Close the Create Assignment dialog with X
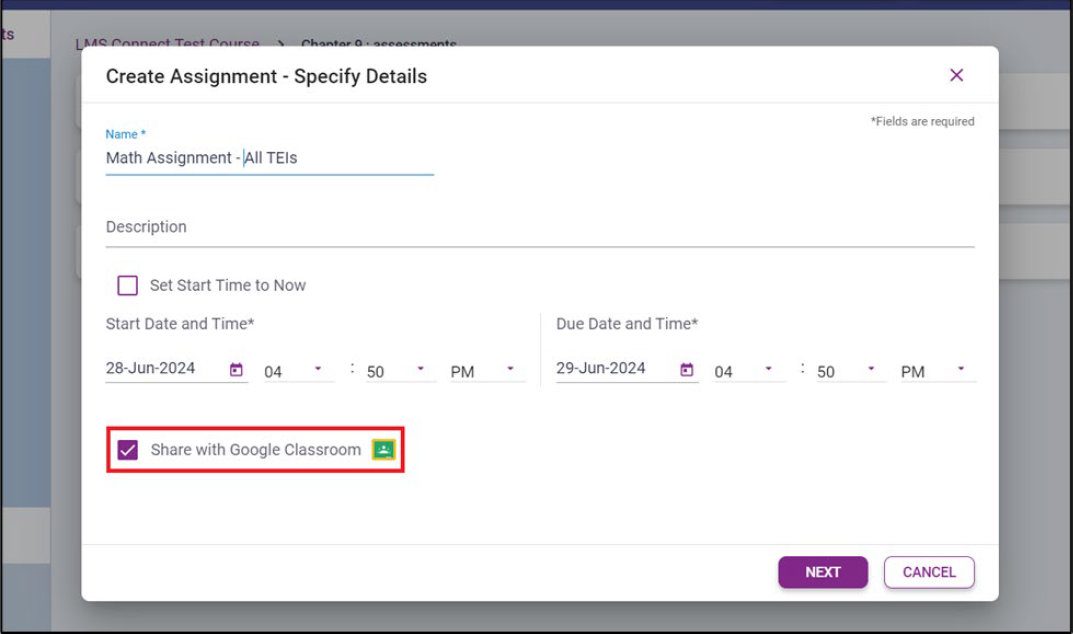 [956, 76]
